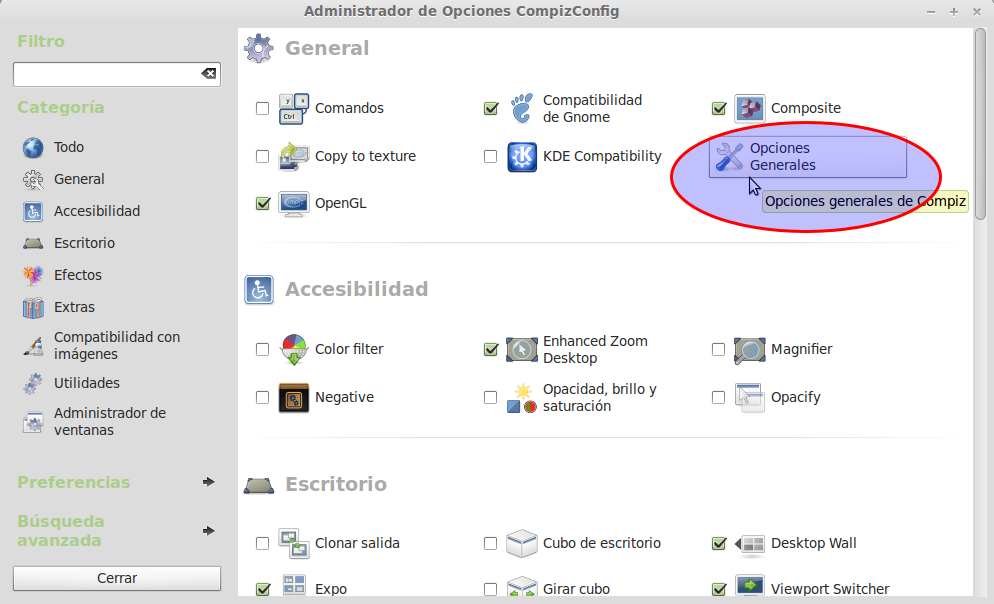Click the vertical scrollbar of plugin list

tap(980, 130)
